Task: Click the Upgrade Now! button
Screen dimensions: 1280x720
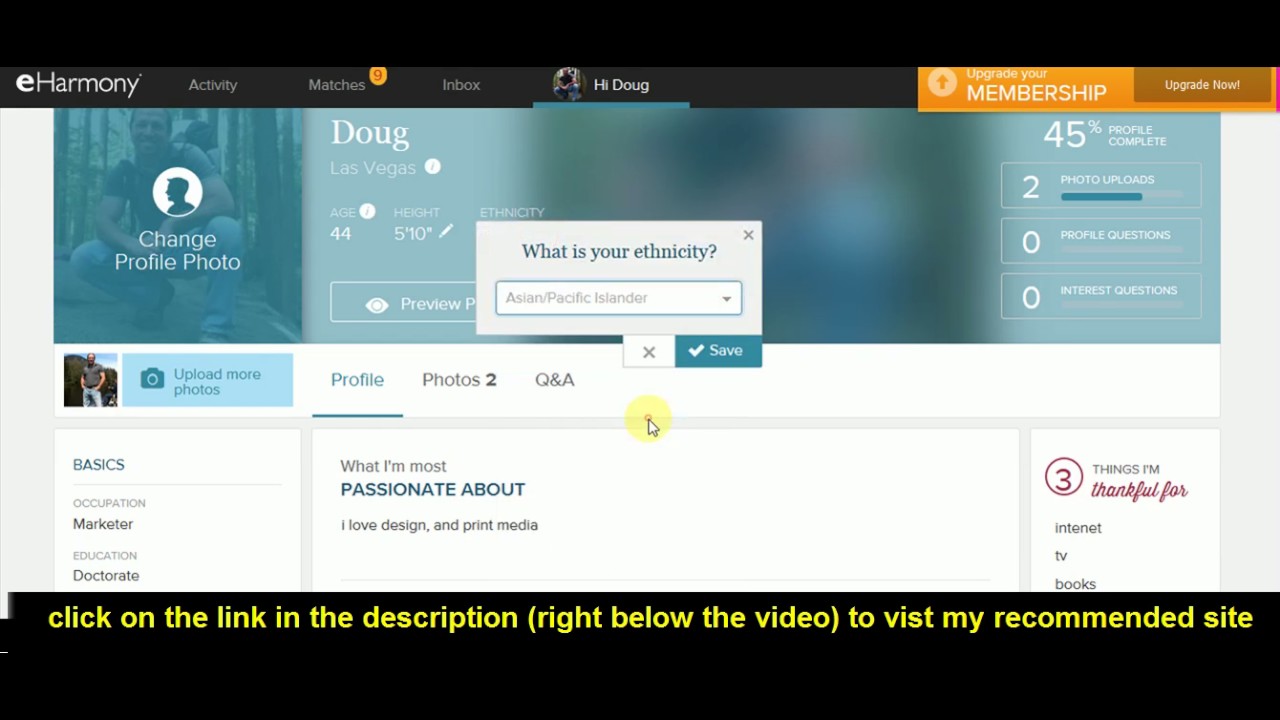Action: tap(1202, 85)
